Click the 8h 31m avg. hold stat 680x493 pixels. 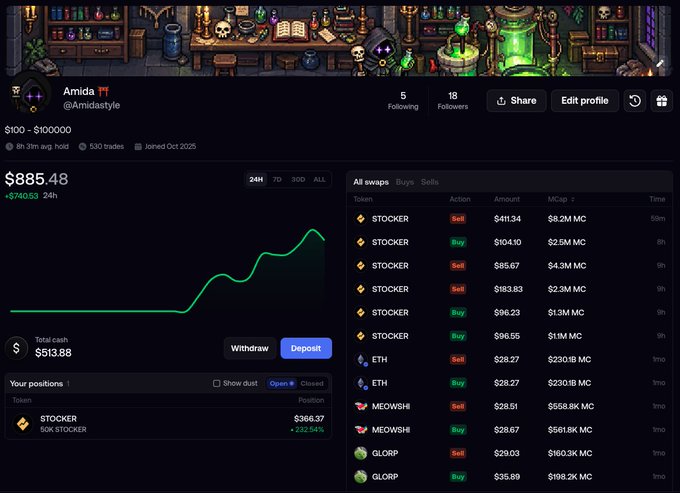[37, 147]
